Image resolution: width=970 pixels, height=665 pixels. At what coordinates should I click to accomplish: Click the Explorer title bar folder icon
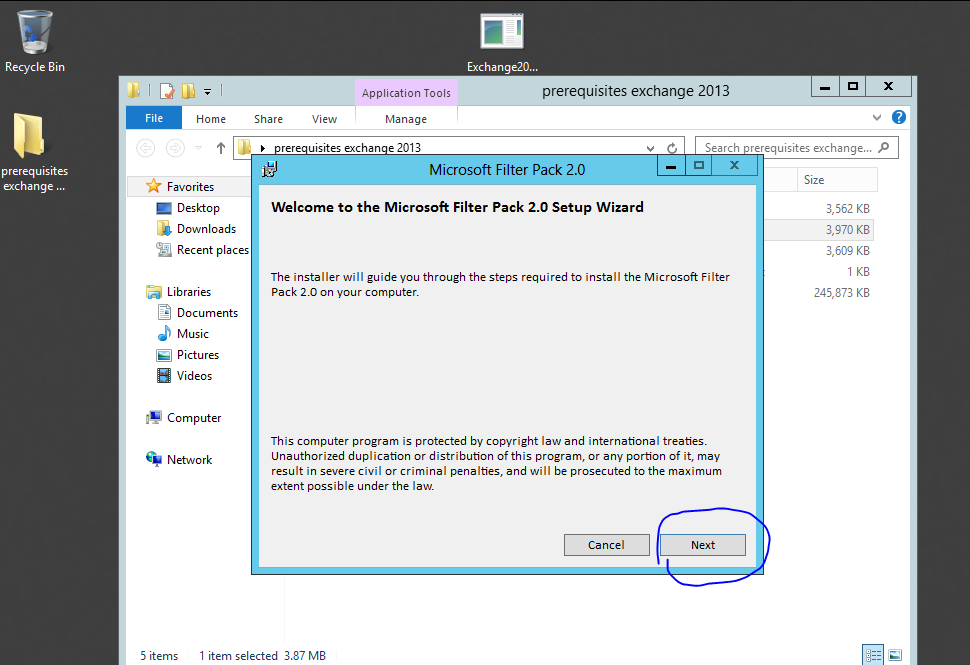(134, 91)
